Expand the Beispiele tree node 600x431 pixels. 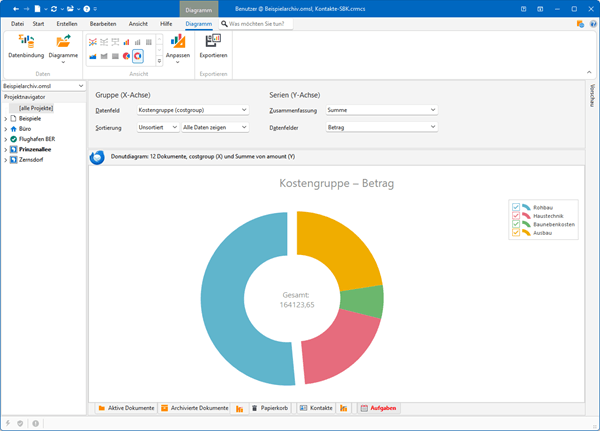point(5,119)
